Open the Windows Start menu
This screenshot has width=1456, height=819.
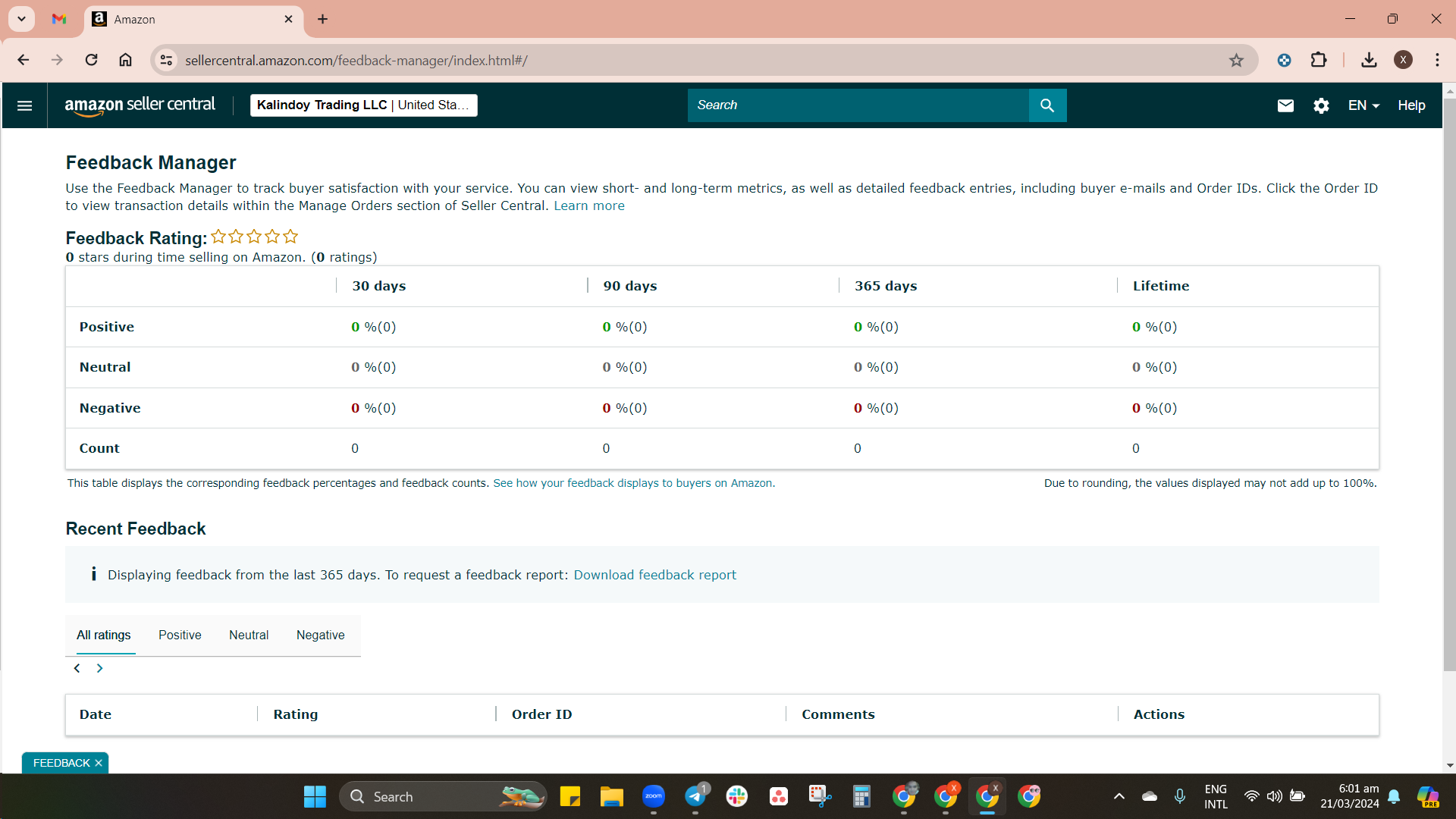(315, 797)
